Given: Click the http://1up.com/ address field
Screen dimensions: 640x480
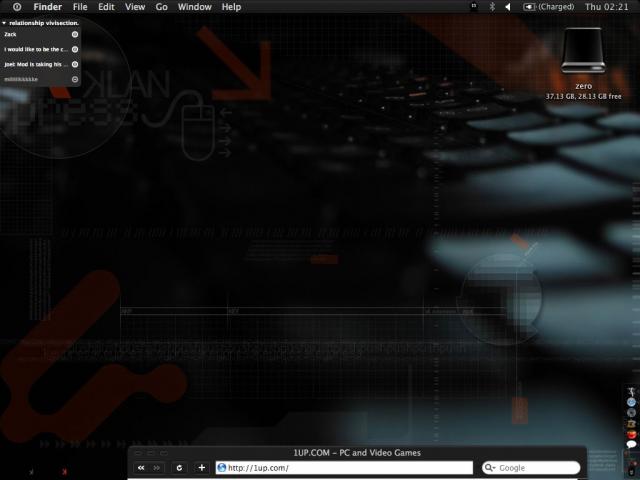Looking at the screenshot, I should pyautogui.click(x=344, y=468).
